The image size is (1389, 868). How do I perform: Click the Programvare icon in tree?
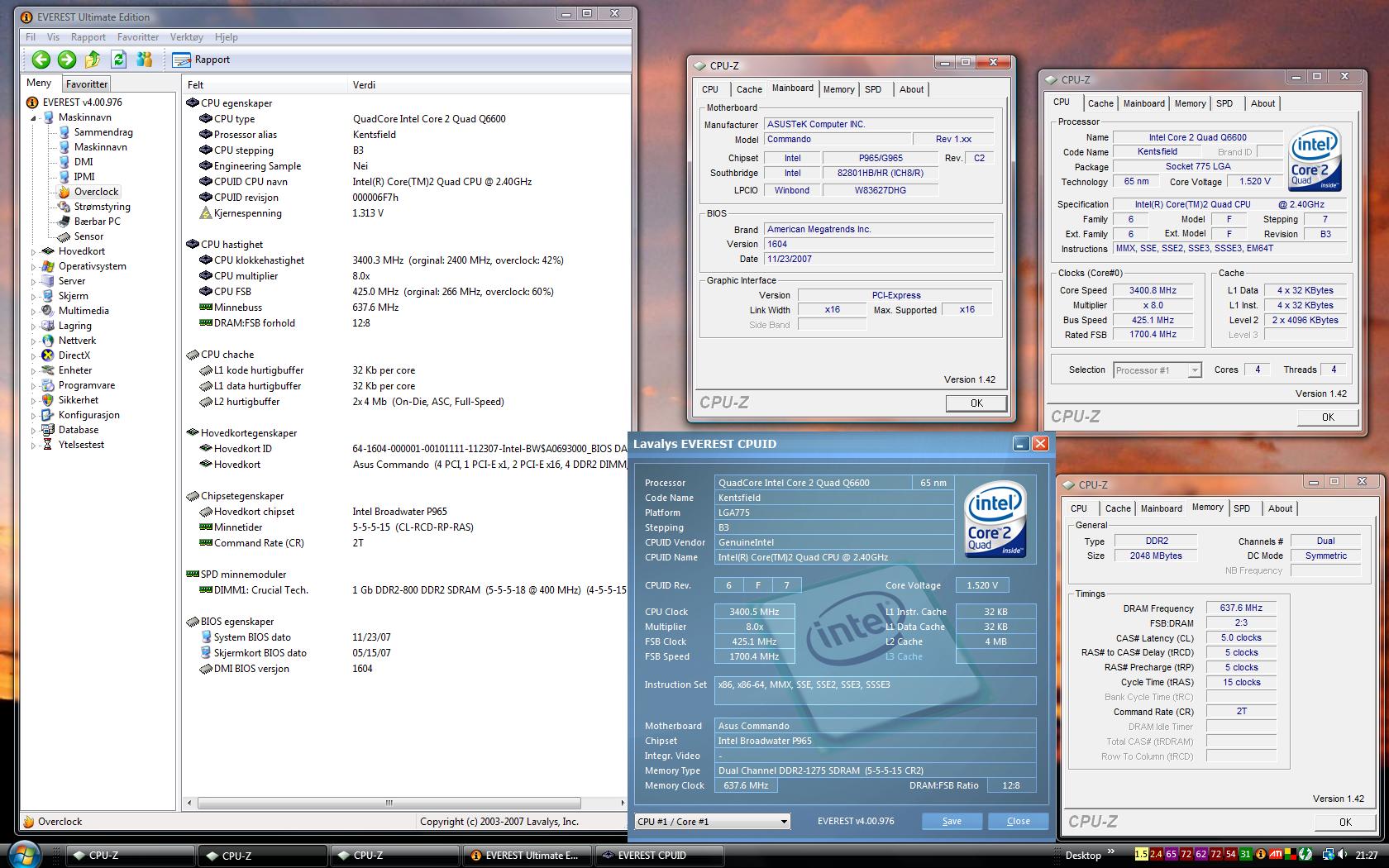point(49,385)
